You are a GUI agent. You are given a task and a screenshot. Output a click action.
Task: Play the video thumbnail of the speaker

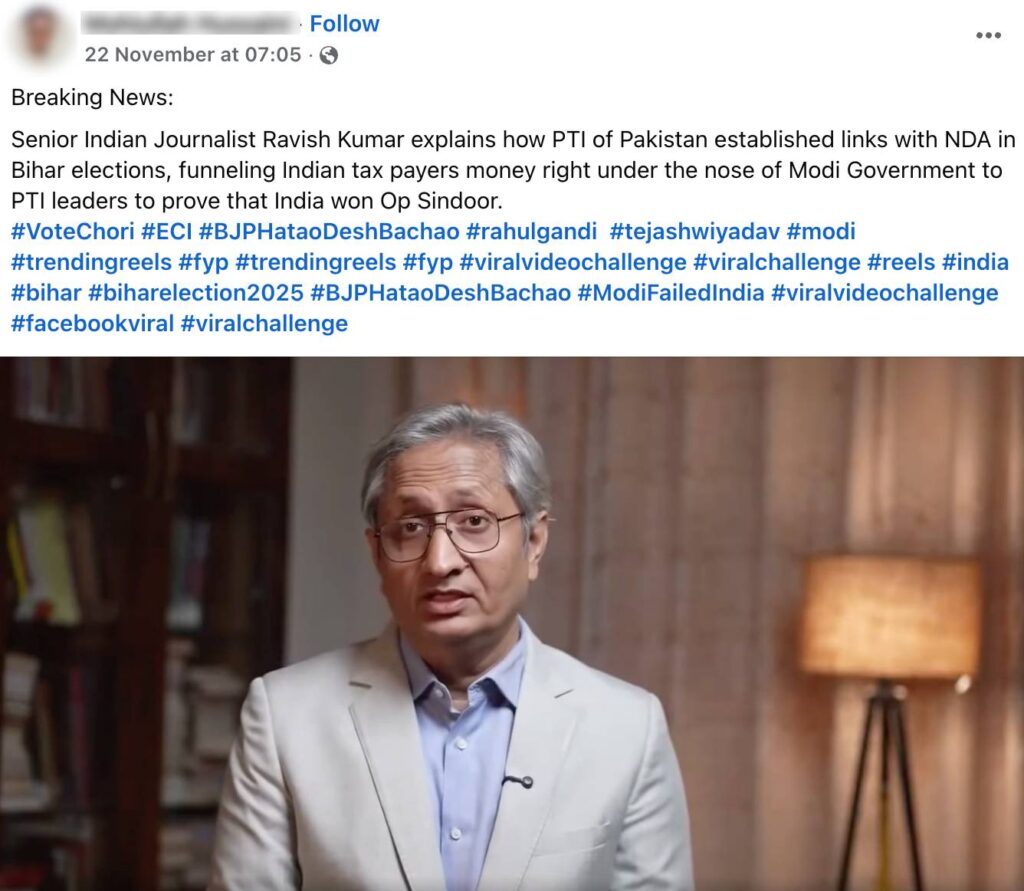pyautogui.click(x=512, y=624)
